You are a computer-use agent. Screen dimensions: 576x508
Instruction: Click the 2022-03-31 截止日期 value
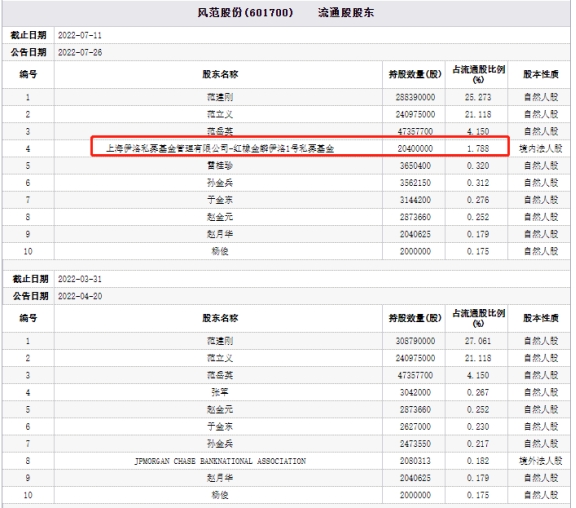pyautogui.click(x=80, y=279)
